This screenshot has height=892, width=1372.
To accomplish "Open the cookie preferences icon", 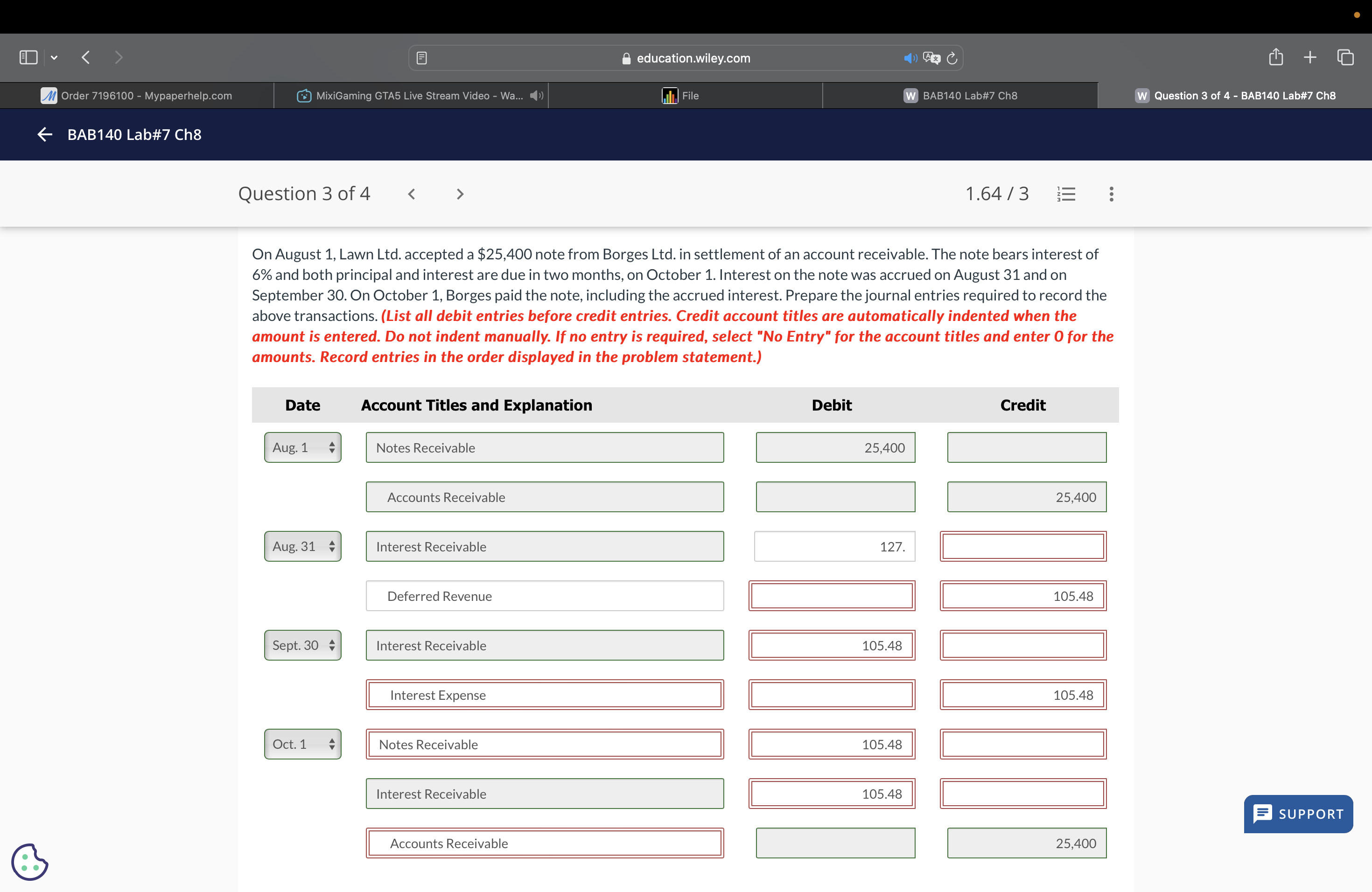I will point(29,862).
